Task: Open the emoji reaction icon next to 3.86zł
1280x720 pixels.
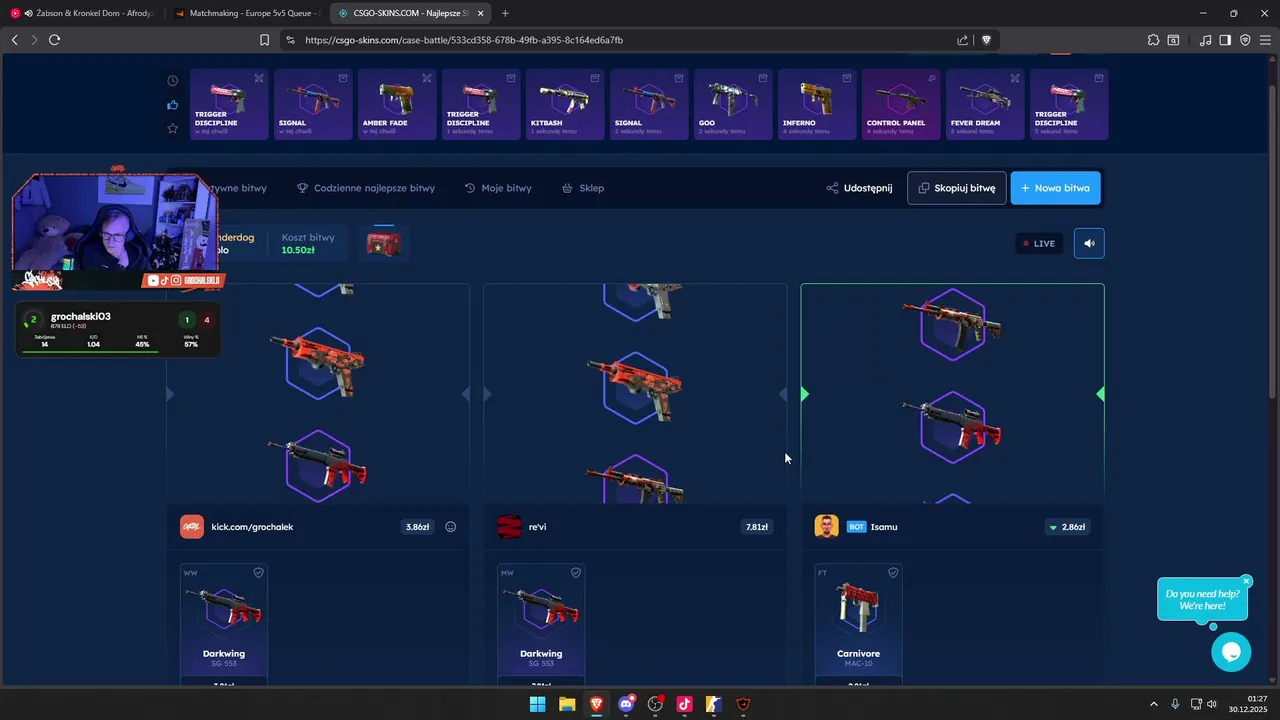Action: coord(451,527)
